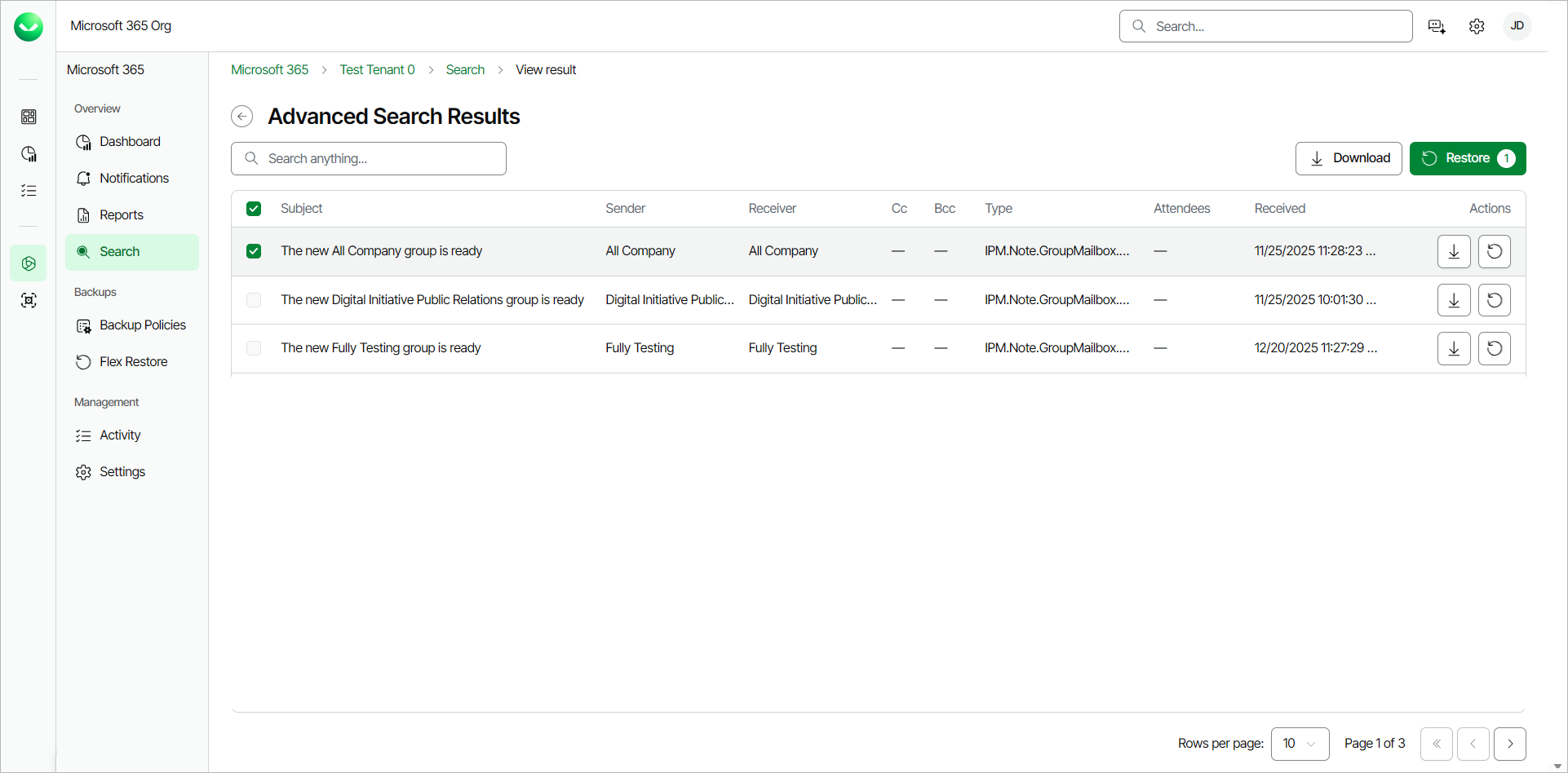Image resolution: width=1568 pixels, height=773 pixels.
Task: Click the Sender column header
Action: 626,209
